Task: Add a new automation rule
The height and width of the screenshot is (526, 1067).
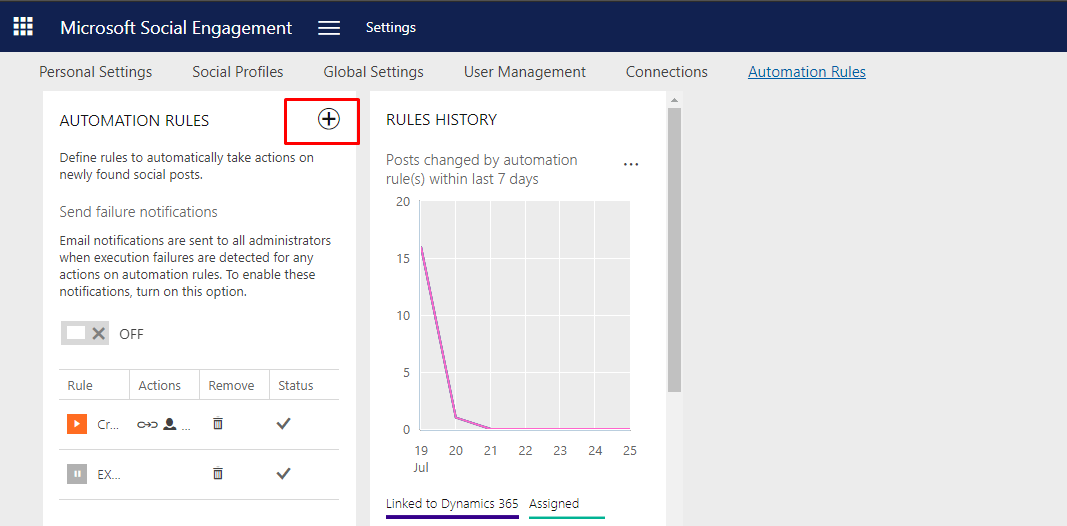Action: (328, 119)
